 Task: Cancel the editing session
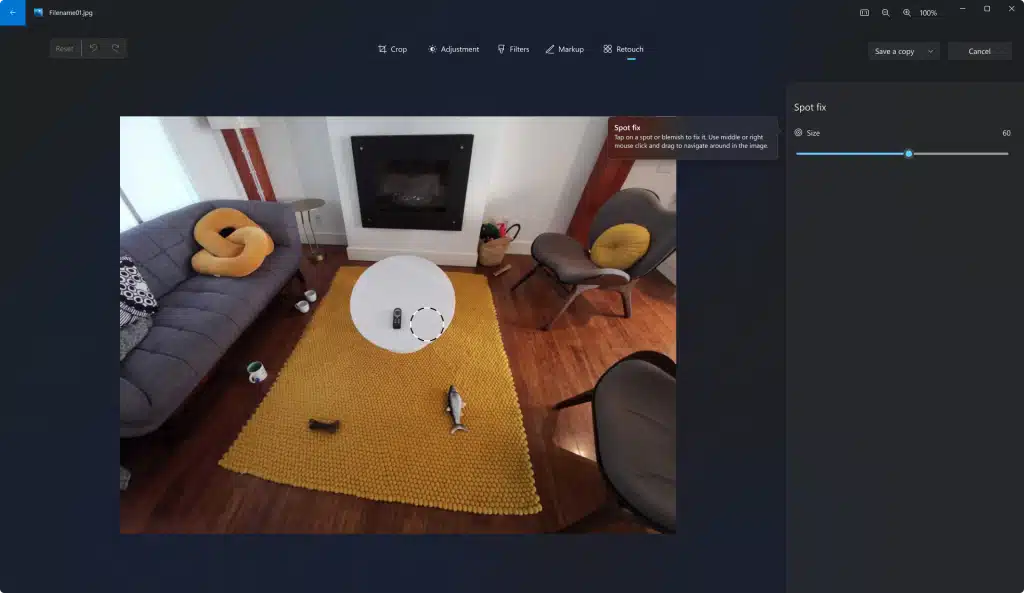click(x=979, y=51)
